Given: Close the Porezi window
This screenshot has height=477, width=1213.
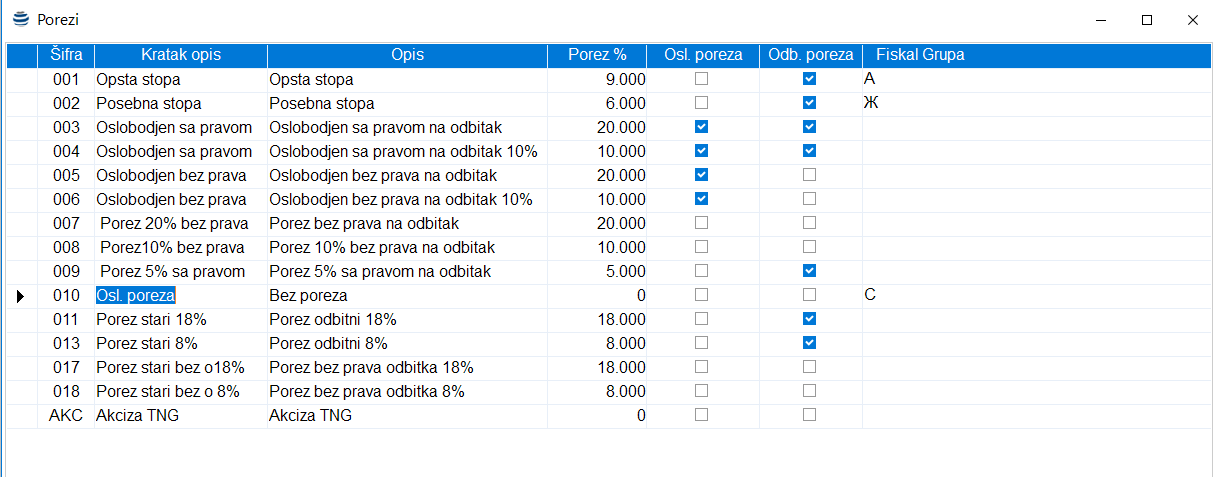Looking at the screenshot, I should point(1192,19).
